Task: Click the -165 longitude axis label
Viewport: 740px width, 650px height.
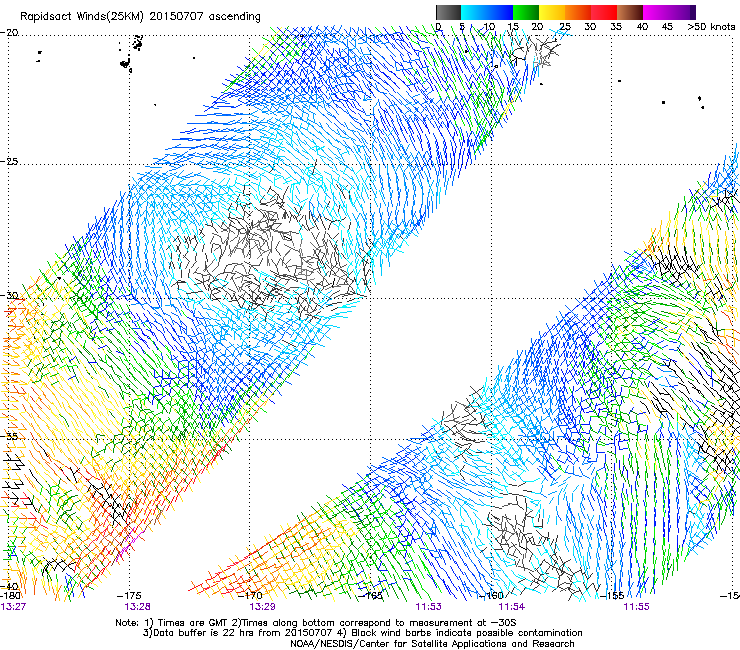Action: (372, 595)
